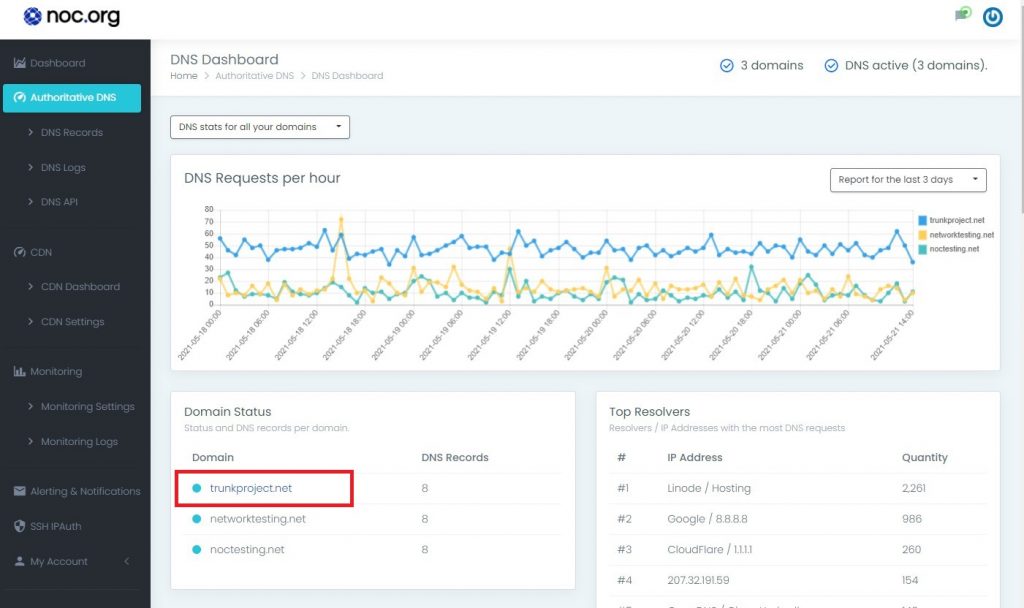Viewport: 1024px width, 608px height.
Task: Click the blue power logout icon
Action: pyautogui.click(x=993, y=17)
